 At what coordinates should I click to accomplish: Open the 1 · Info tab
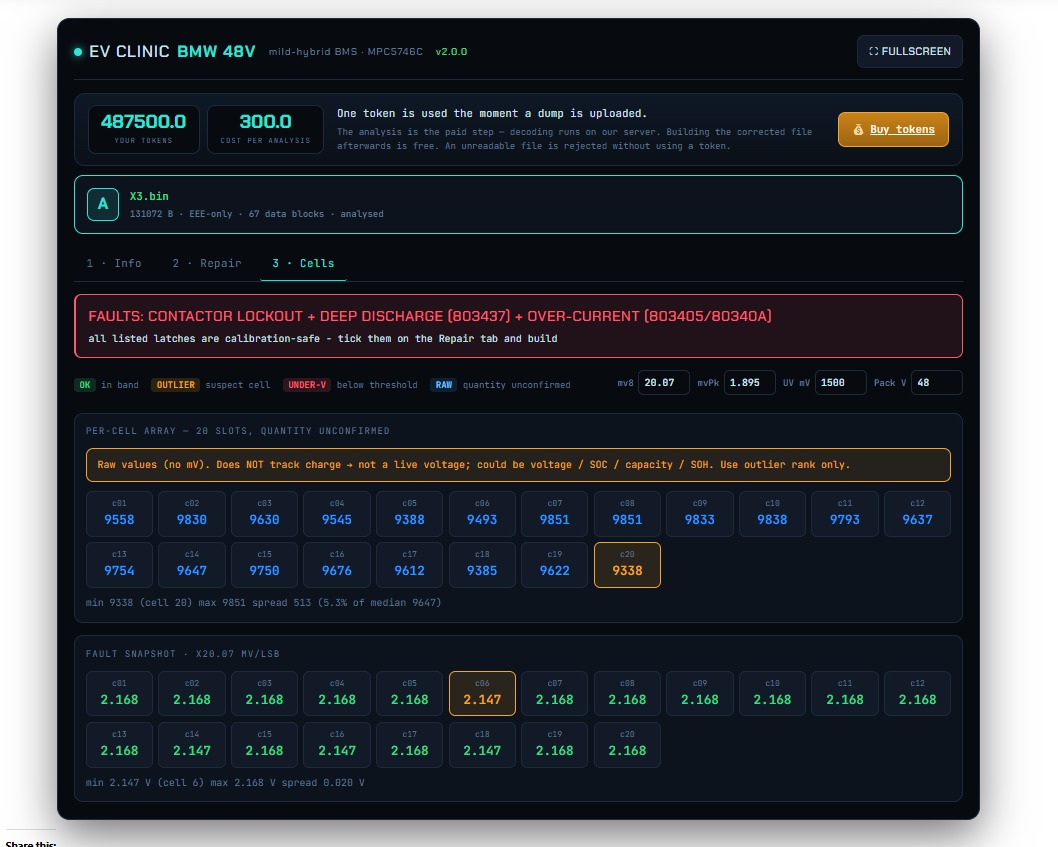(x=114, y=263)
